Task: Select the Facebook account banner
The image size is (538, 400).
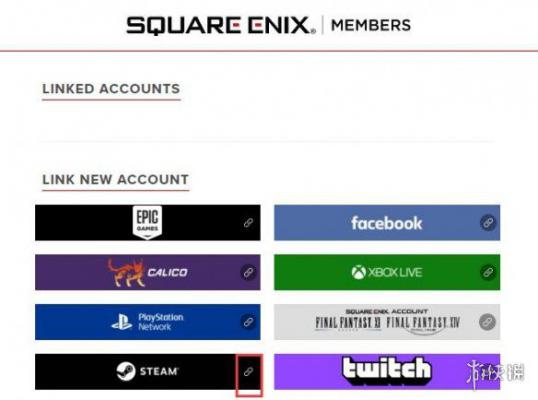Action: 387,223
